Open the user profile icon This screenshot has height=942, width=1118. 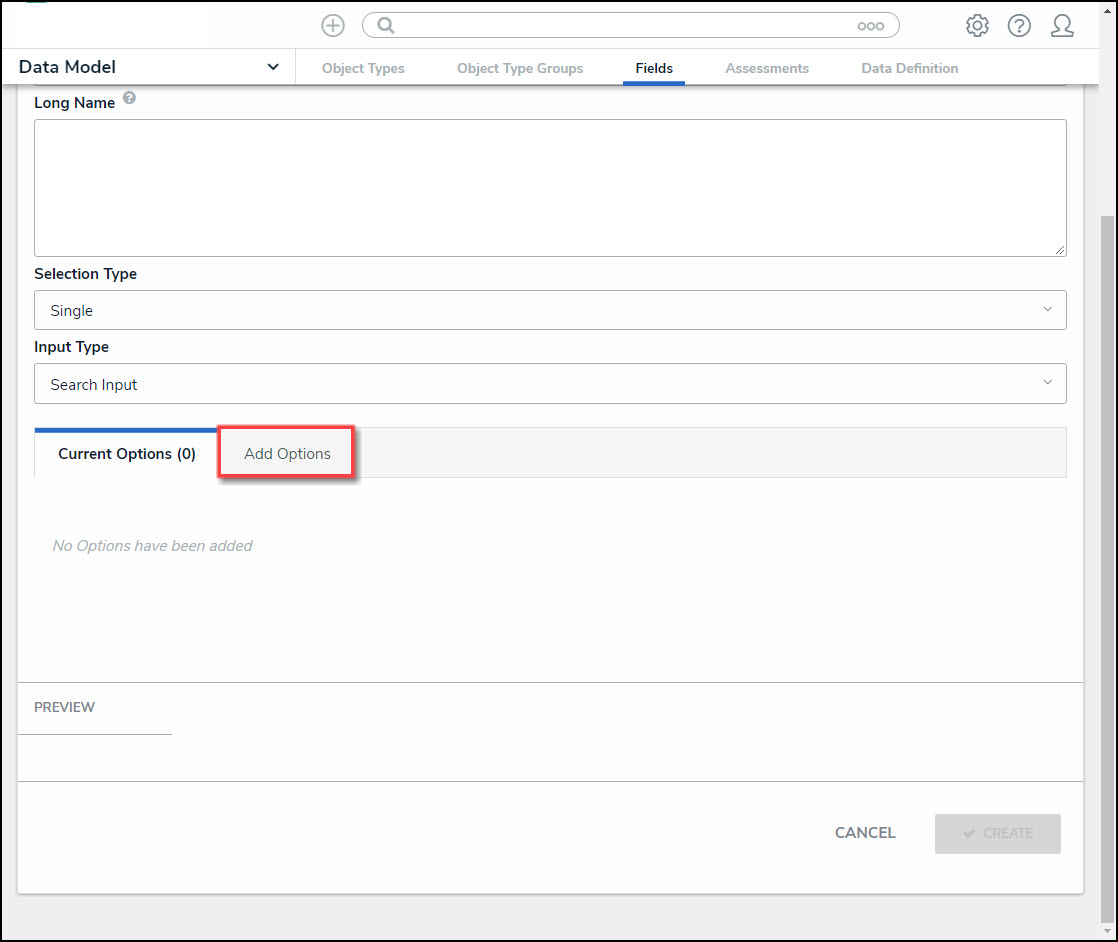coord(1062,26)
